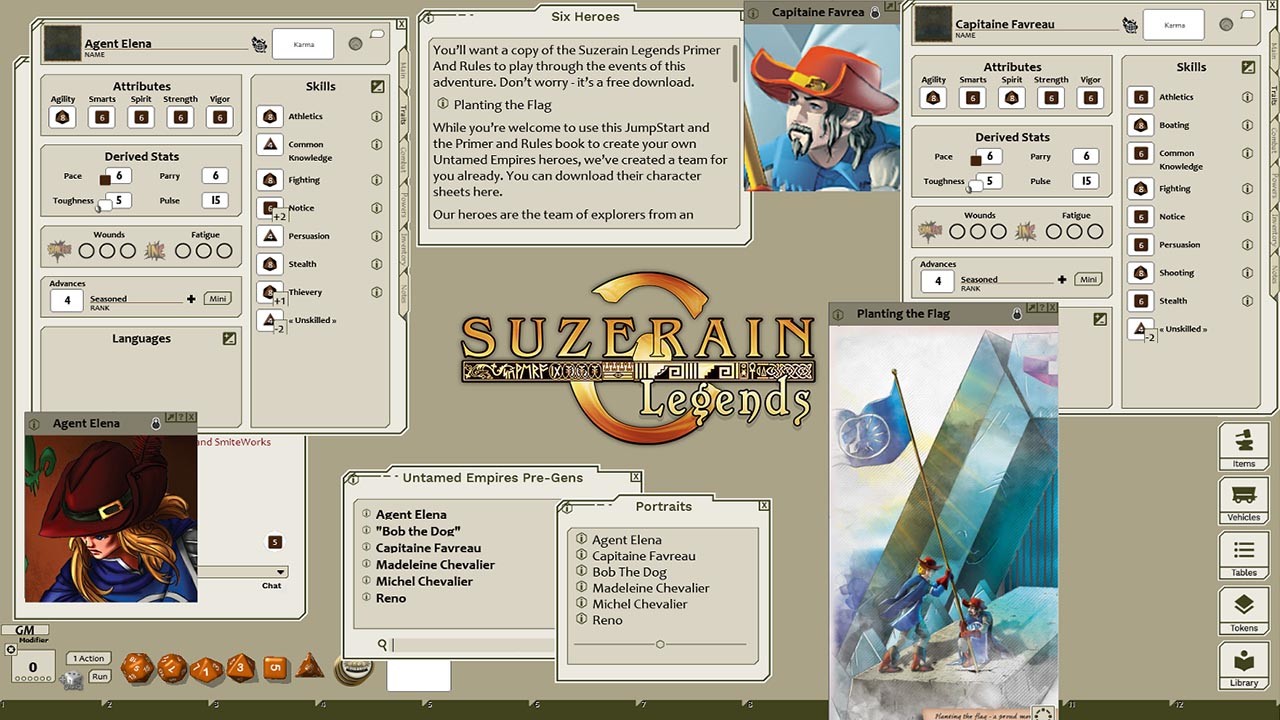Roll the orange d20 from the dice tray
Image resolution: width=1280 pixels, height=720 pixels.
pos(137,668)
